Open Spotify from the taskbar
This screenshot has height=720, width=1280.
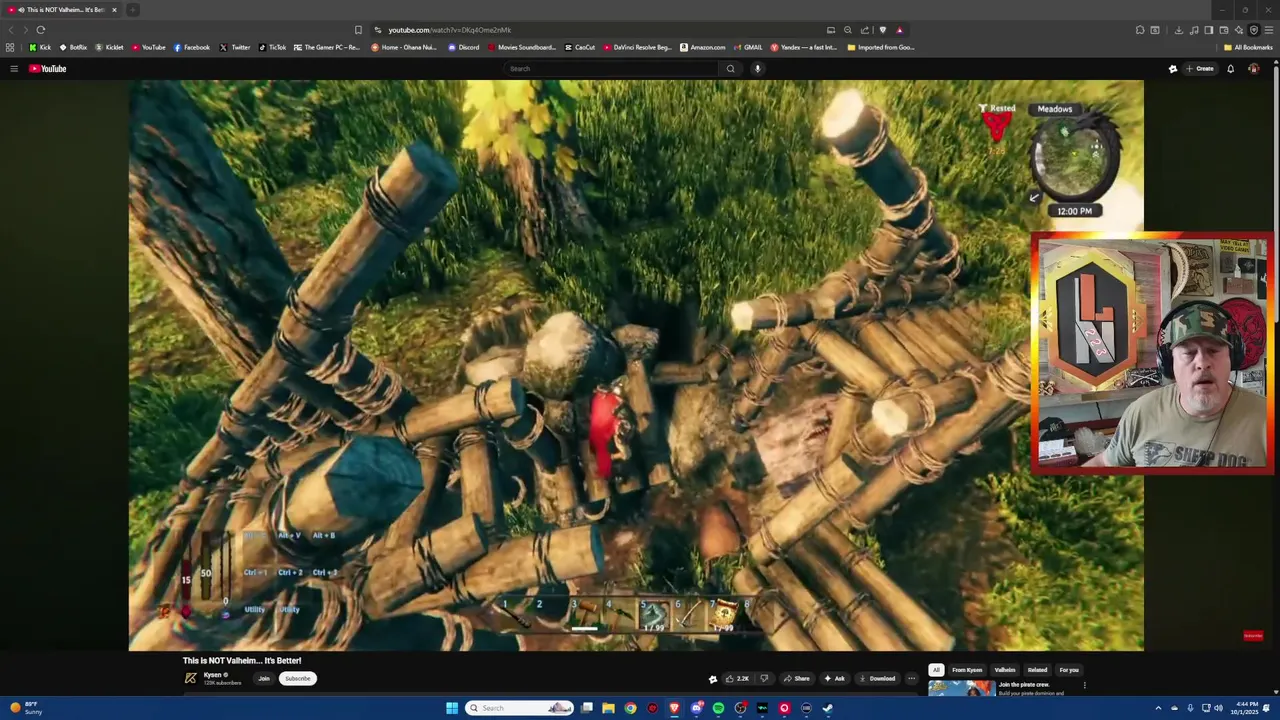click(x=718, y=708)
